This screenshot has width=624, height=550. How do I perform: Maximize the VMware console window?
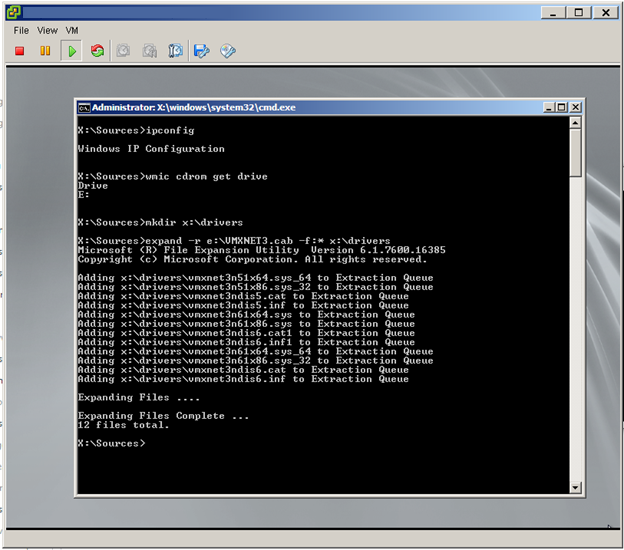click(x=579, y=13)
